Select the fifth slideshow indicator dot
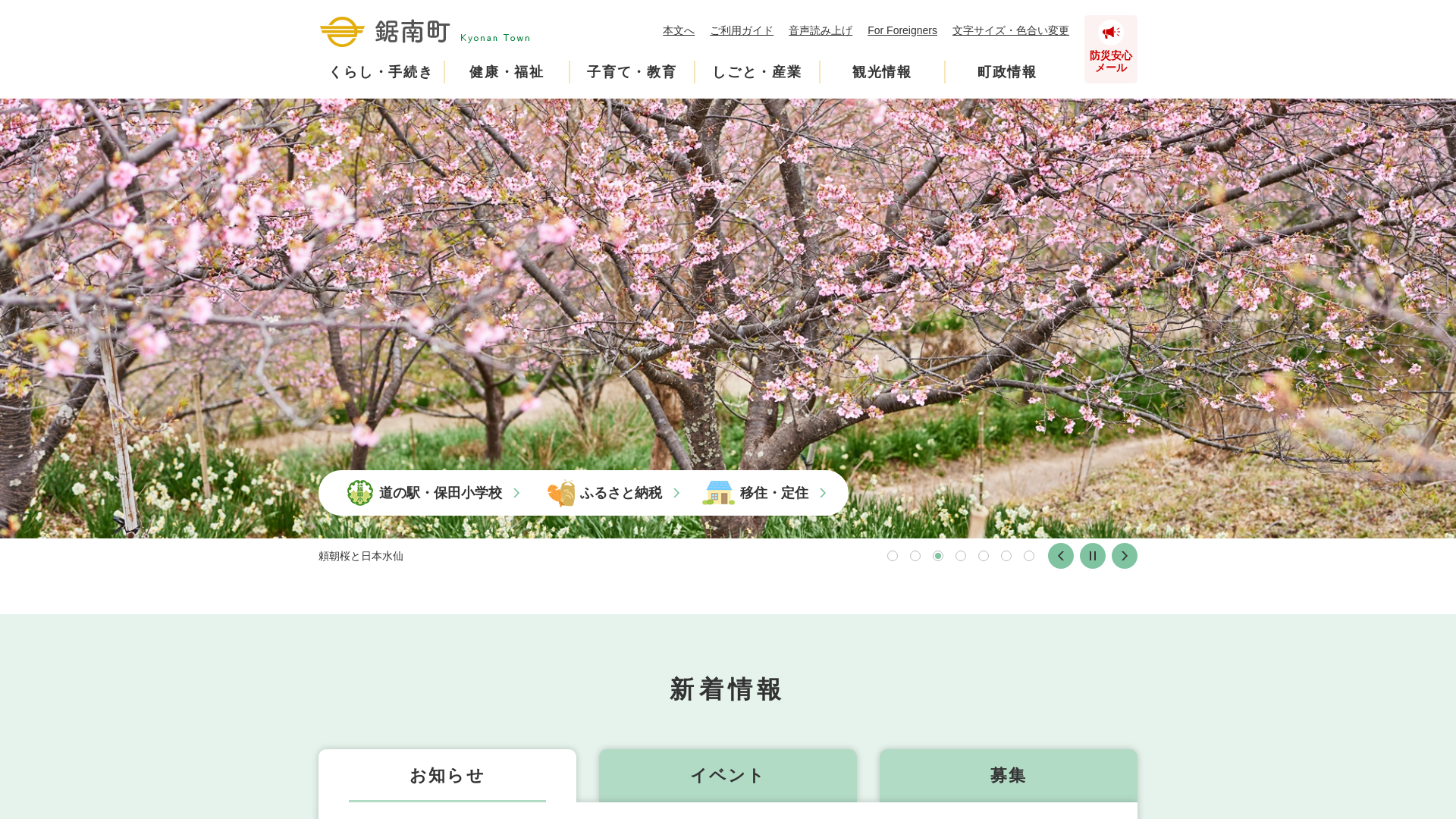 (x=984, y=556)
